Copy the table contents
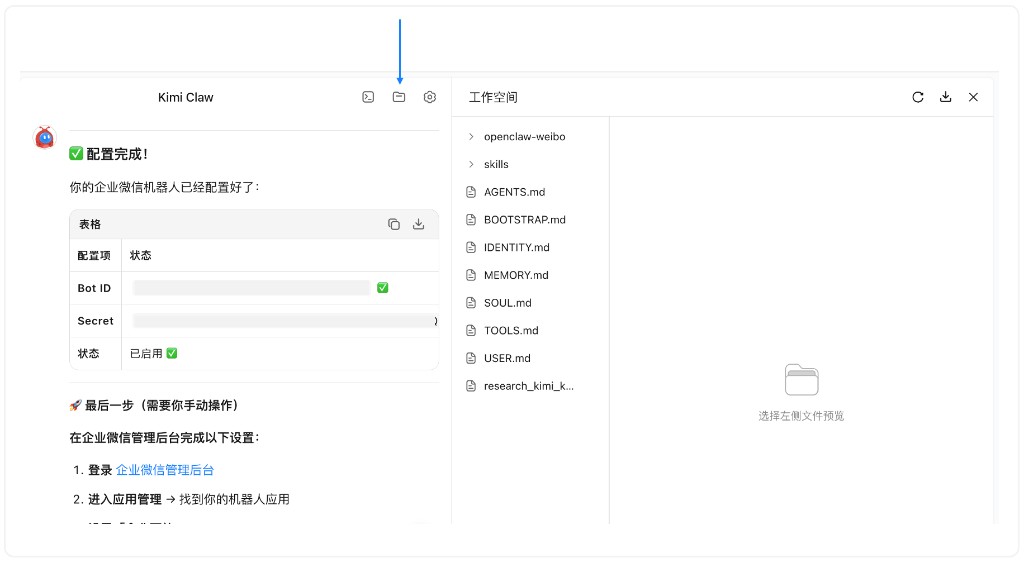This screenshot has height=563, width=1024. tap(394, 224)
